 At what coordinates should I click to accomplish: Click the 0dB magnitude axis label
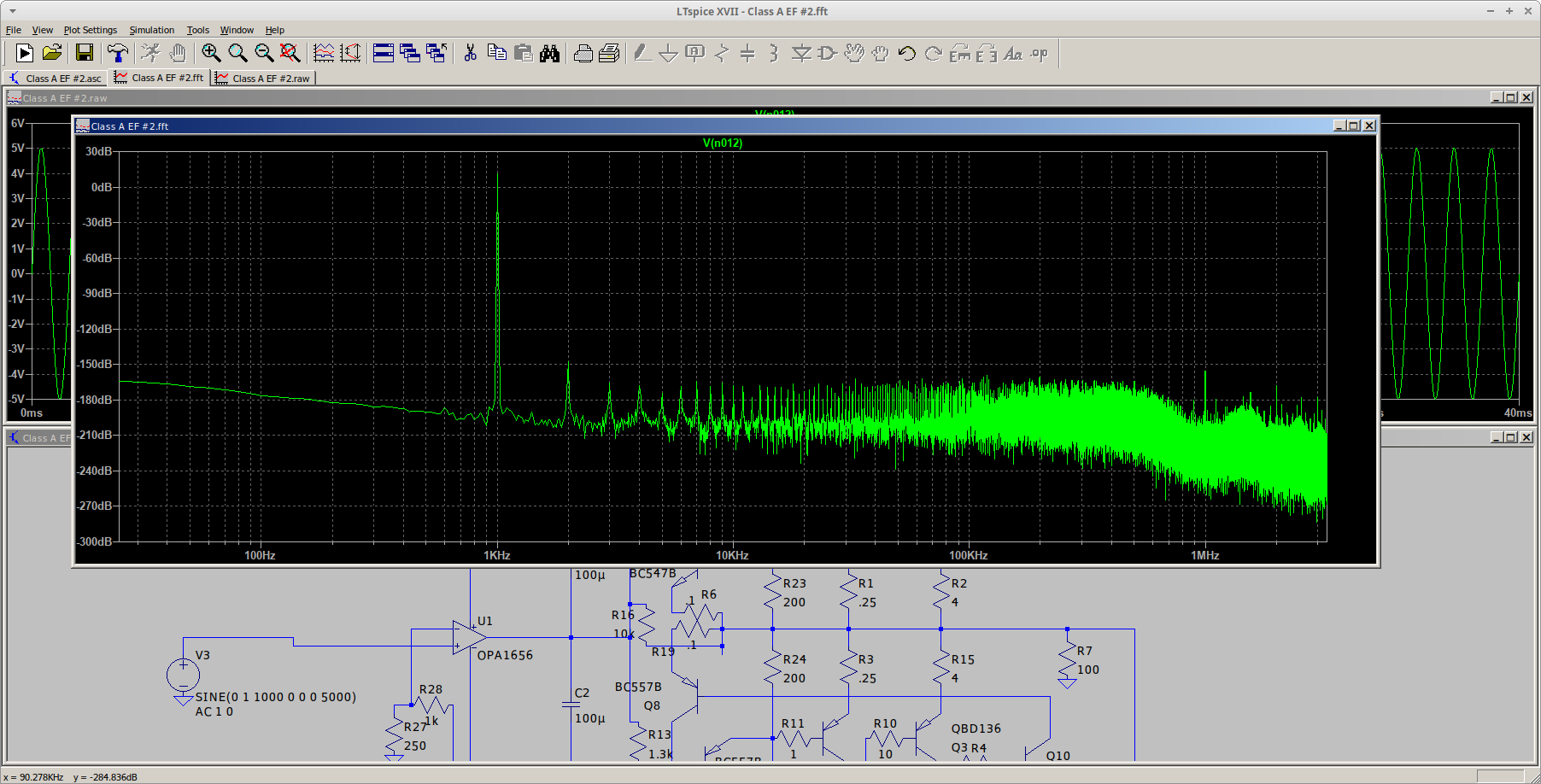(102, 187)
